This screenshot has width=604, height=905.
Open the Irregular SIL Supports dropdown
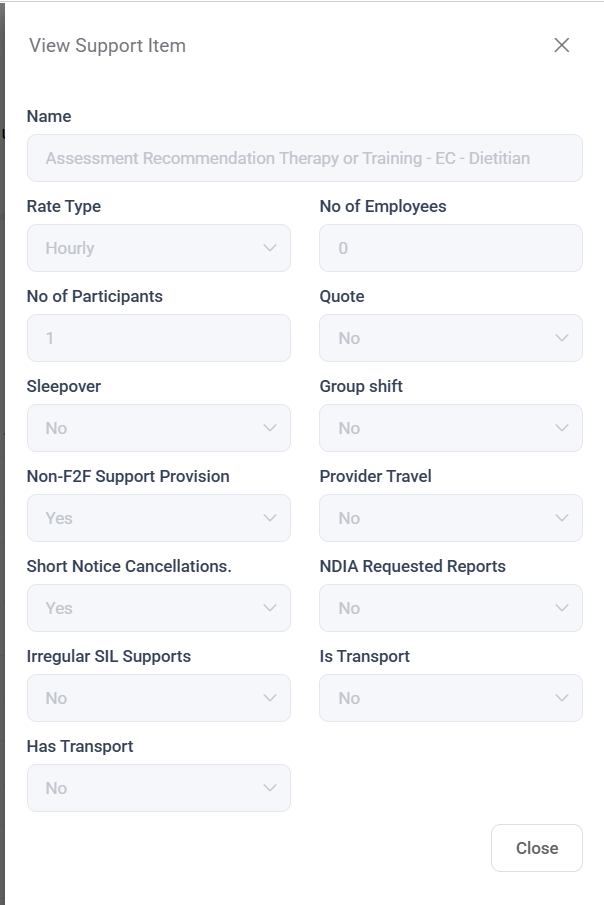click(x=158, y=698)
